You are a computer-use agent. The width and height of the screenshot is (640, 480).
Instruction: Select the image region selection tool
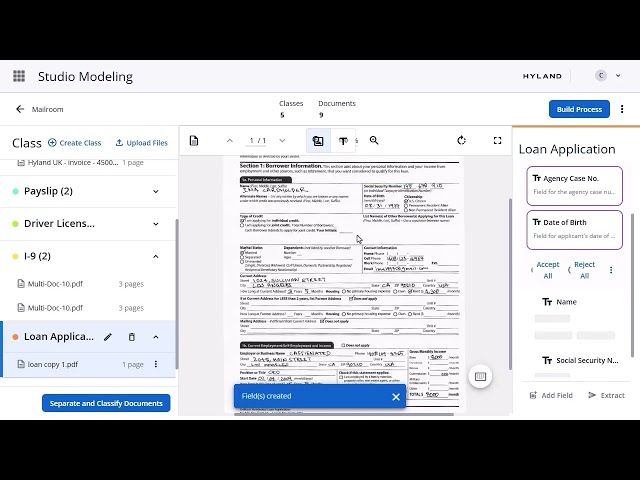(x=318, y=141)
